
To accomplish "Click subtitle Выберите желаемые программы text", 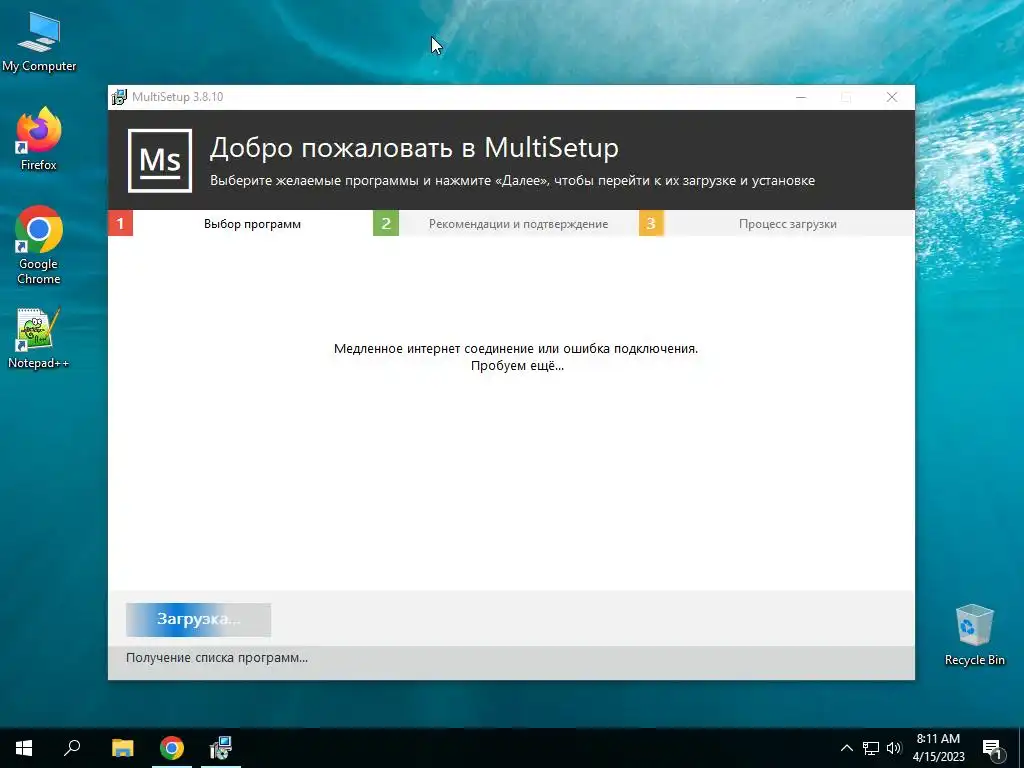I will tap(512, 181).
